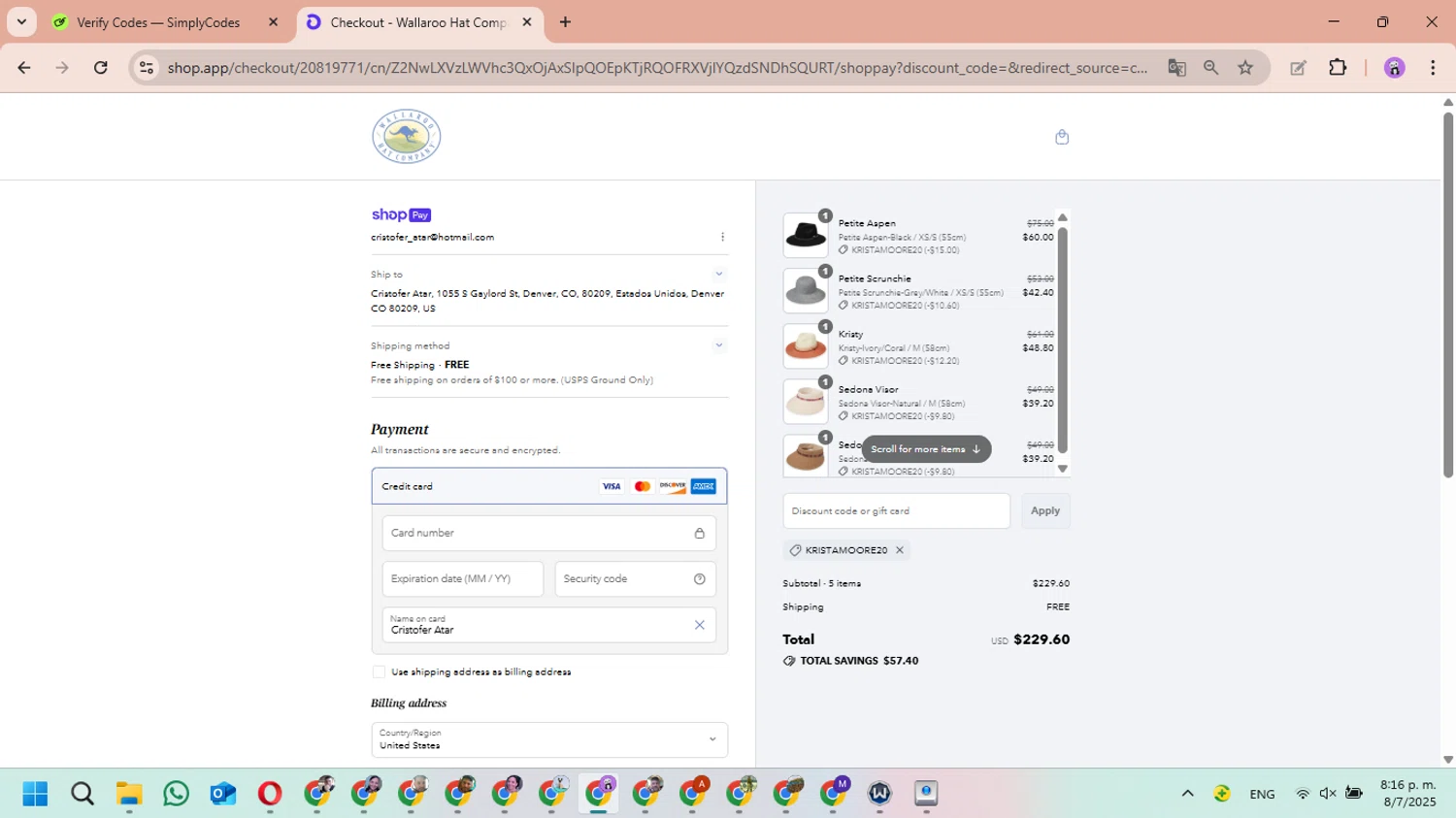Select the Credit card payment option

[x=549, y=486]
